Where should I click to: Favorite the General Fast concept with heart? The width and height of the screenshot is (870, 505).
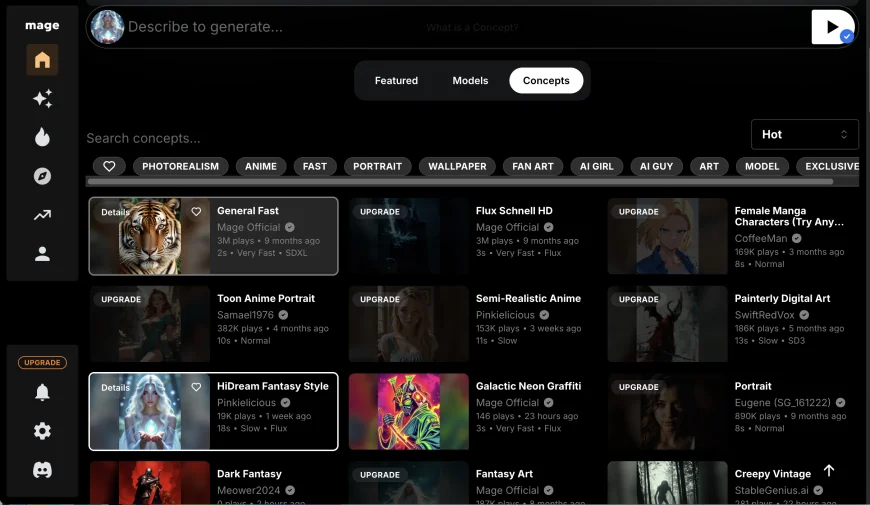pos(196,212)
